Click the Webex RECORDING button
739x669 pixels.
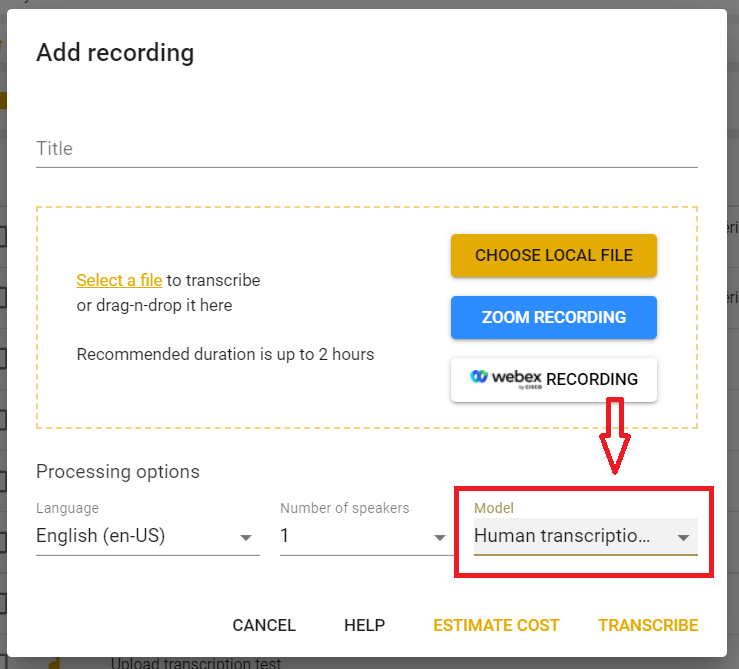[x=554, y=380]
